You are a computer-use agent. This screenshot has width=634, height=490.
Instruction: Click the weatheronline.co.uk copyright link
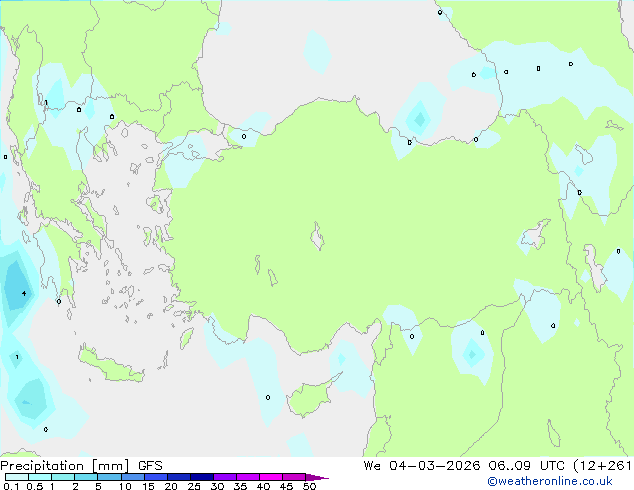pyautogui.click(x=550, y=481)
